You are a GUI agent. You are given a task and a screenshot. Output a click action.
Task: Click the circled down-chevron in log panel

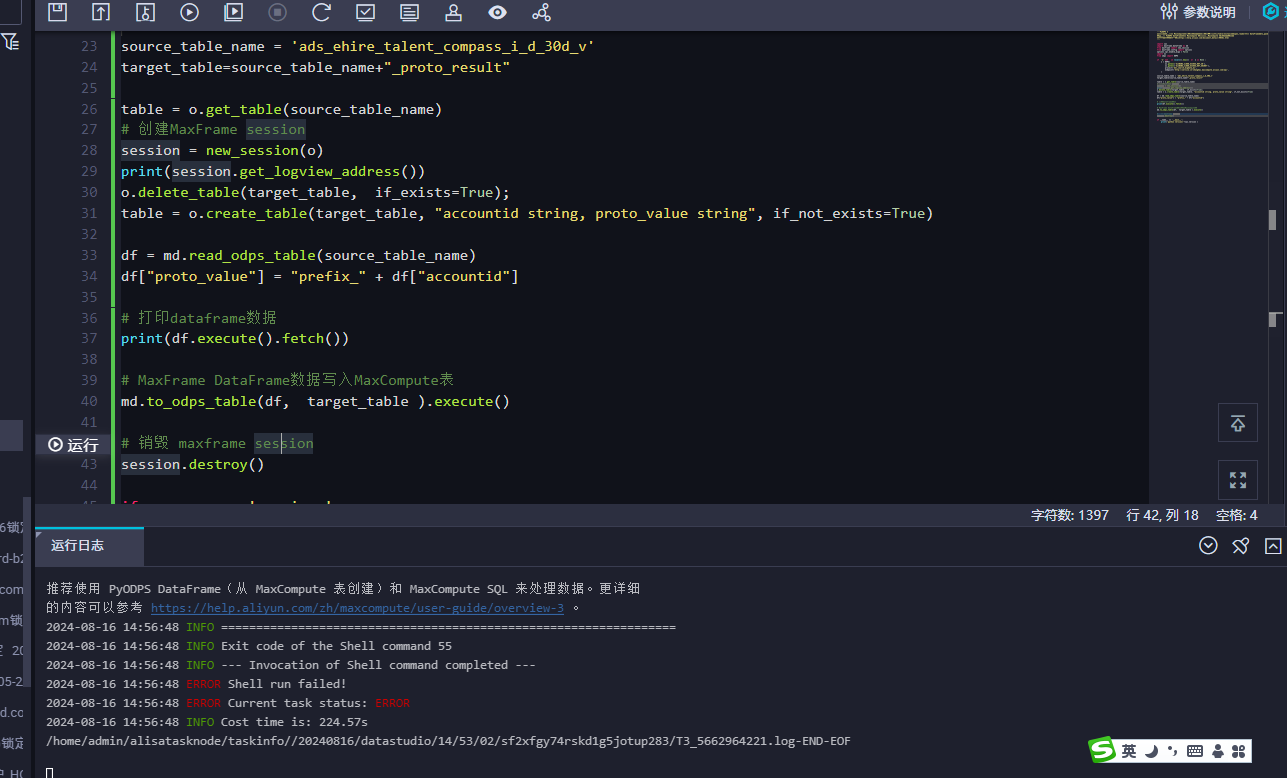coord(1208,546)
